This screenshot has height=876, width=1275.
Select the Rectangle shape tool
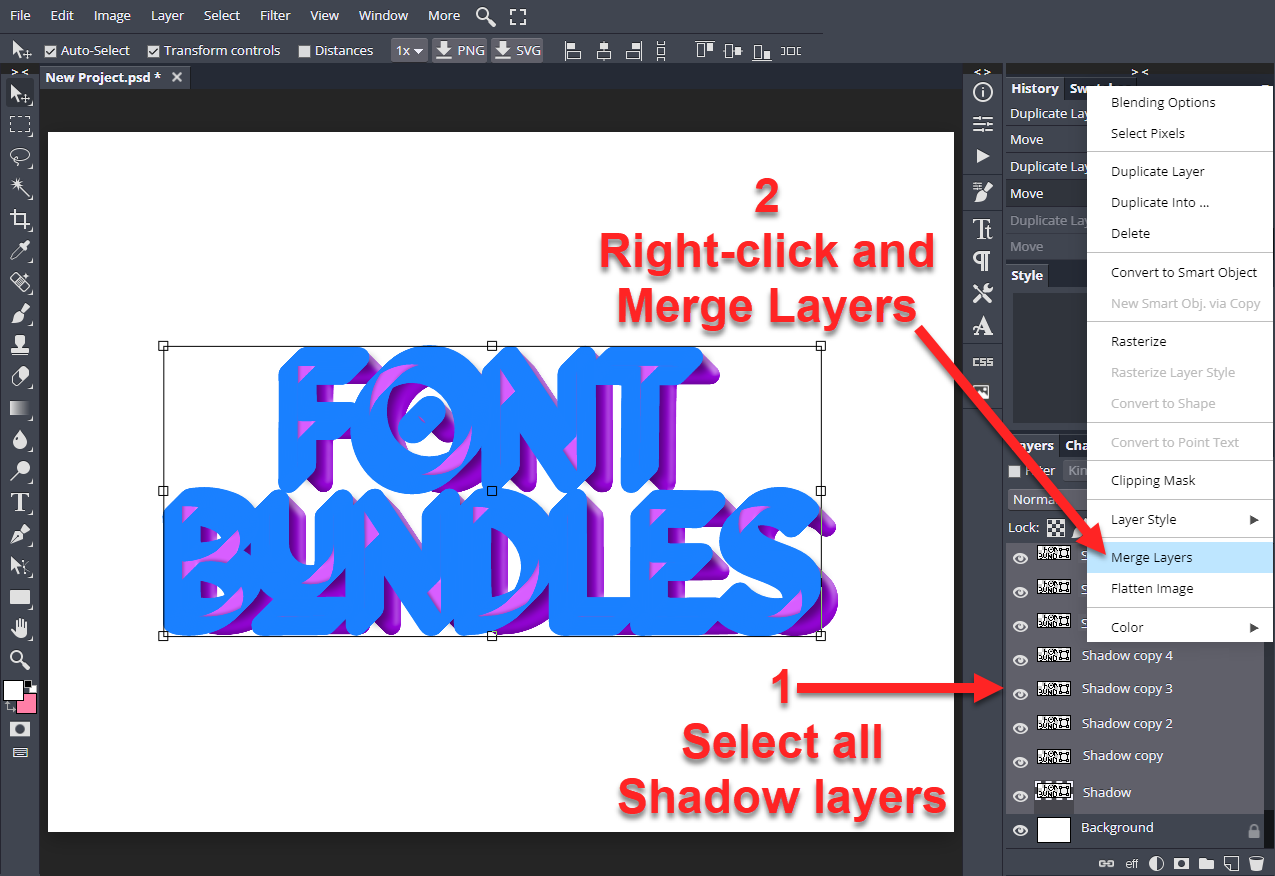coord(20,597)
